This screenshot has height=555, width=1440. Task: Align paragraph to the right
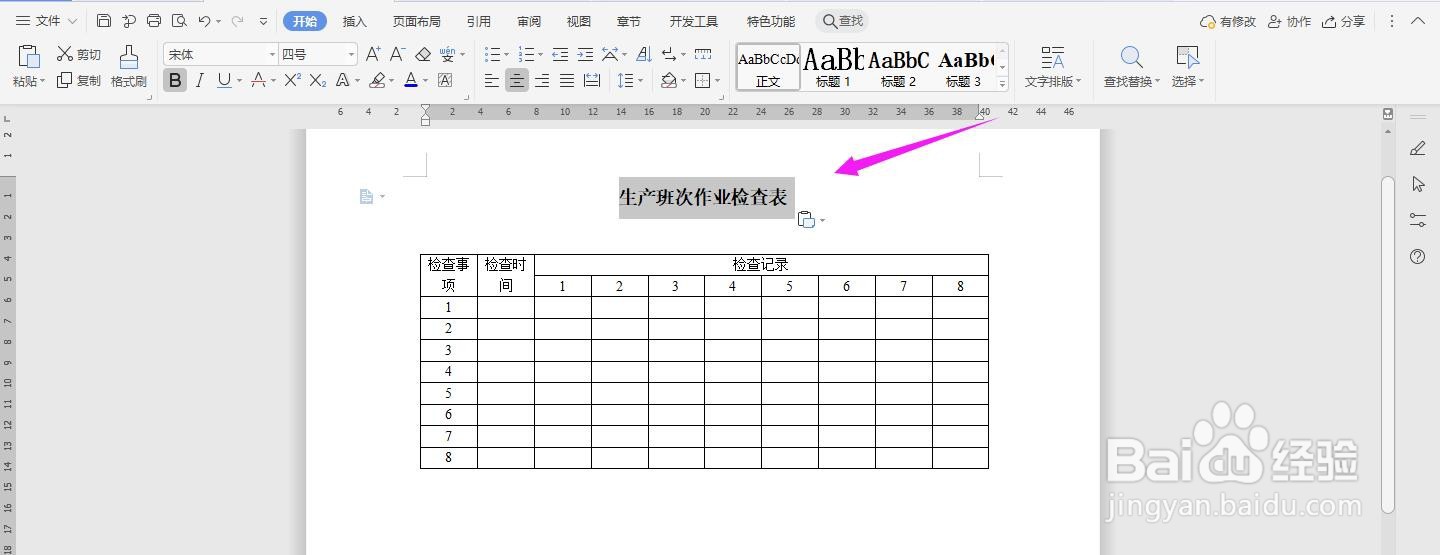coord(542,81)
